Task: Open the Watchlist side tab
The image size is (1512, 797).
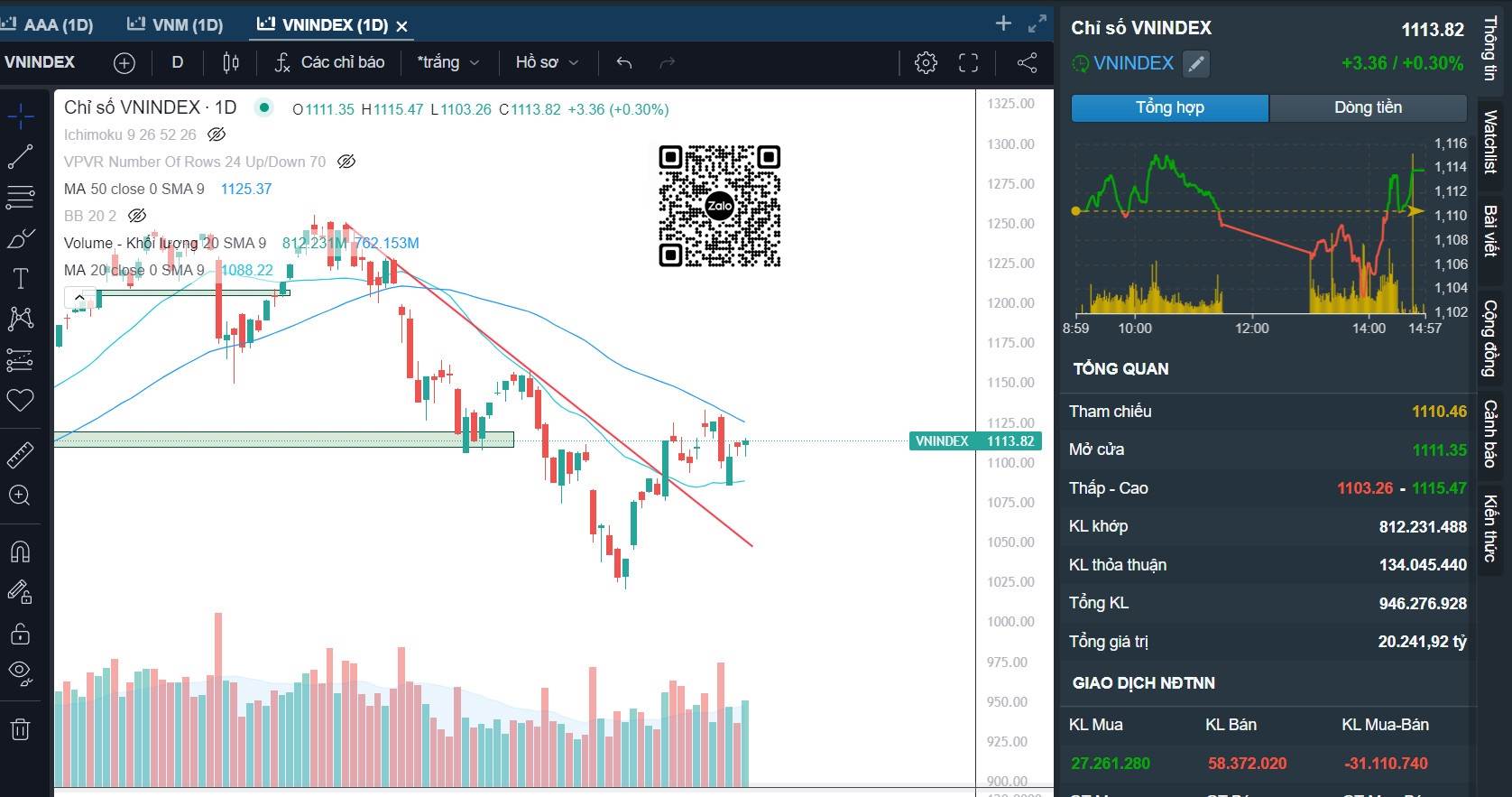Action: point(1490,142)
